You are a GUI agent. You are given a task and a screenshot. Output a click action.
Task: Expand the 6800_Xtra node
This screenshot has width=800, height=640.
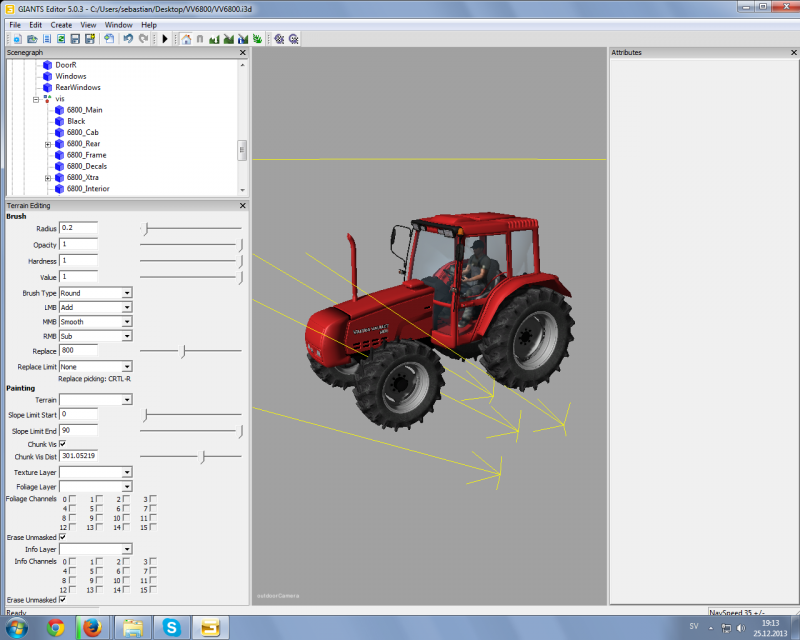click(48, 178)
